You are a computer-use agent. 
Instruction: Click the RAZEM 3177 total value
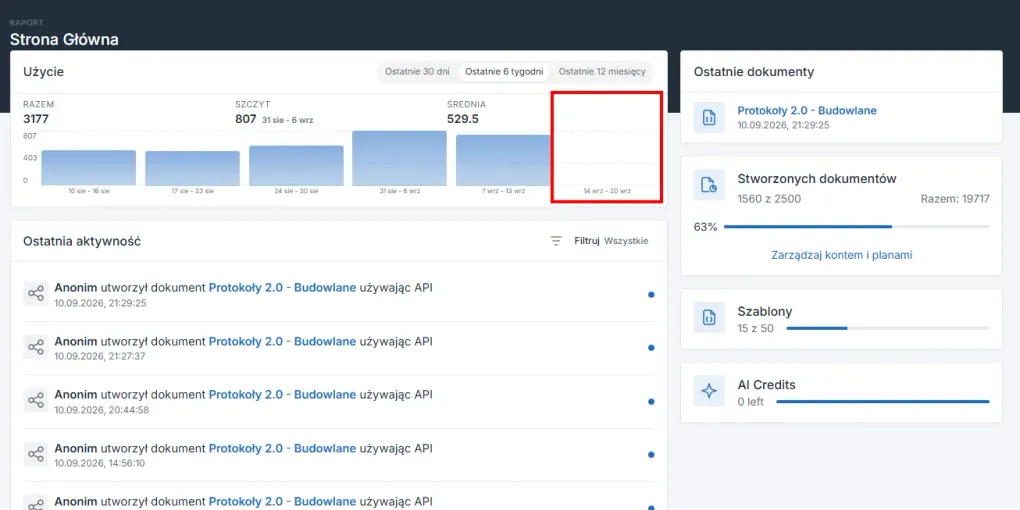[x=36, y=119]
